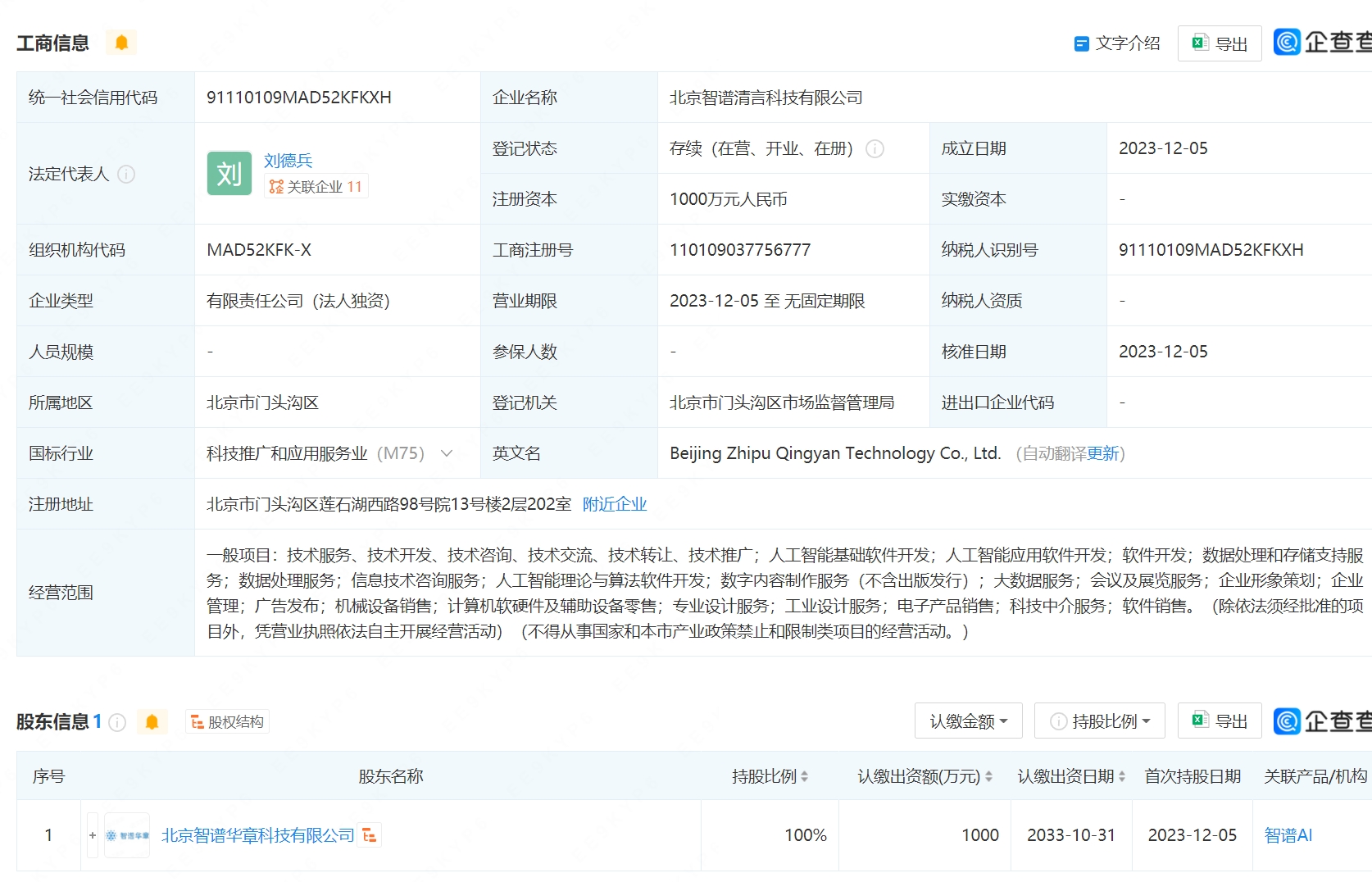Open 附近企业 link next to address

[615, 504]
